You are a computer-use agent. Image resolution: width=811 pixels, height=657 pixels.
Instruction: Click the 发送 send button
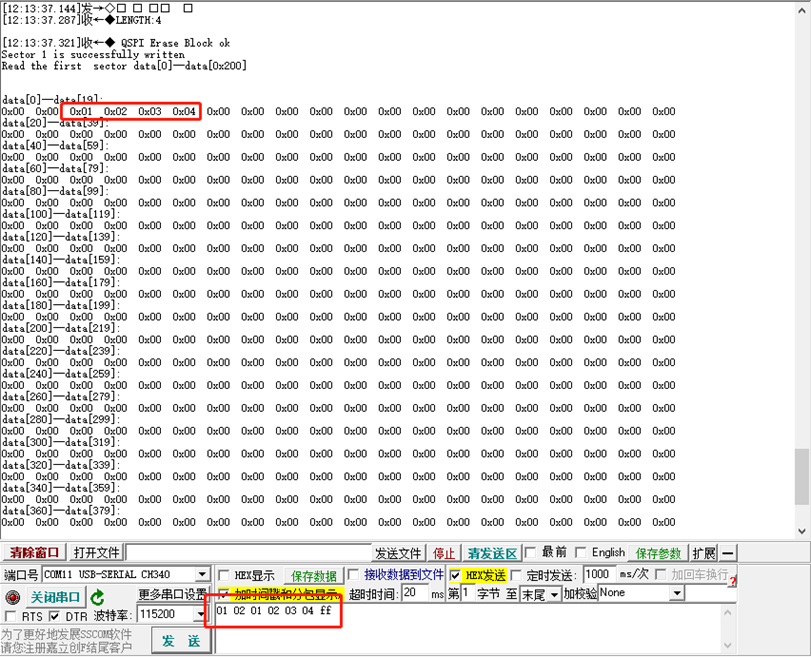[x=181, y=641]
